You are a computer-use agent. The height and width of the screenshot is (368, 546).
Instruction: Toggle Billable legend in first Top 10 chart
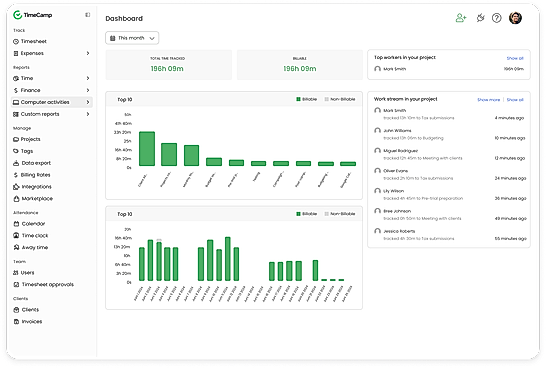tap(306, 99)
